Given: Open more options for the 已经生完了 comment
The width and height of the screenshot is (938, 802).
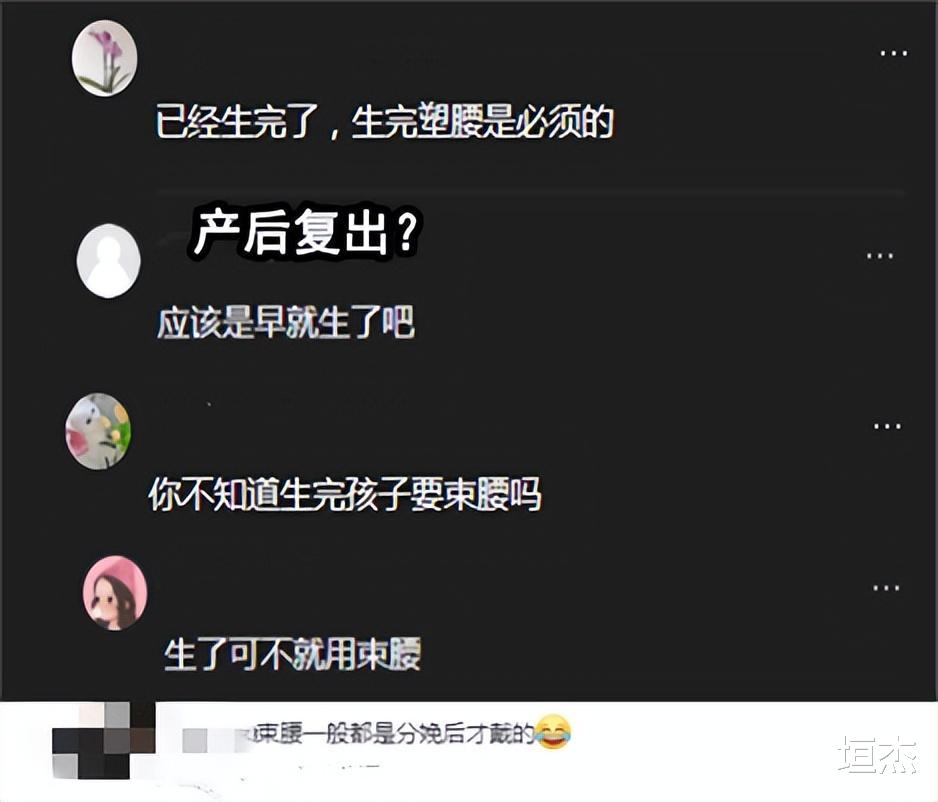Looking at the screenshot, I should pyautogui.click(x=894, y=53).
